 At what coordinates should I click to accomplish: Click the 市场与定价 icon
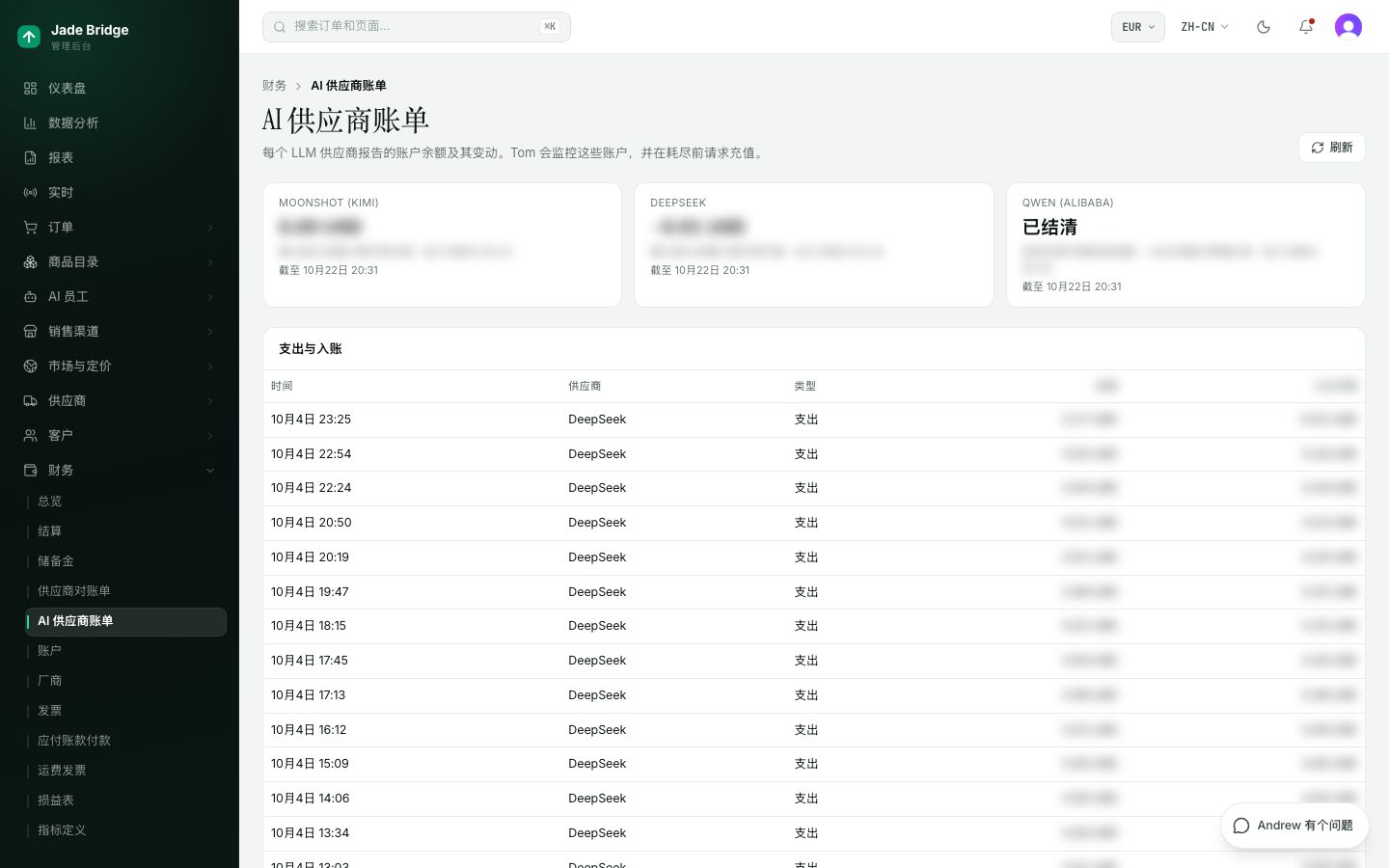pyautogui.click(x=30, y=366)
